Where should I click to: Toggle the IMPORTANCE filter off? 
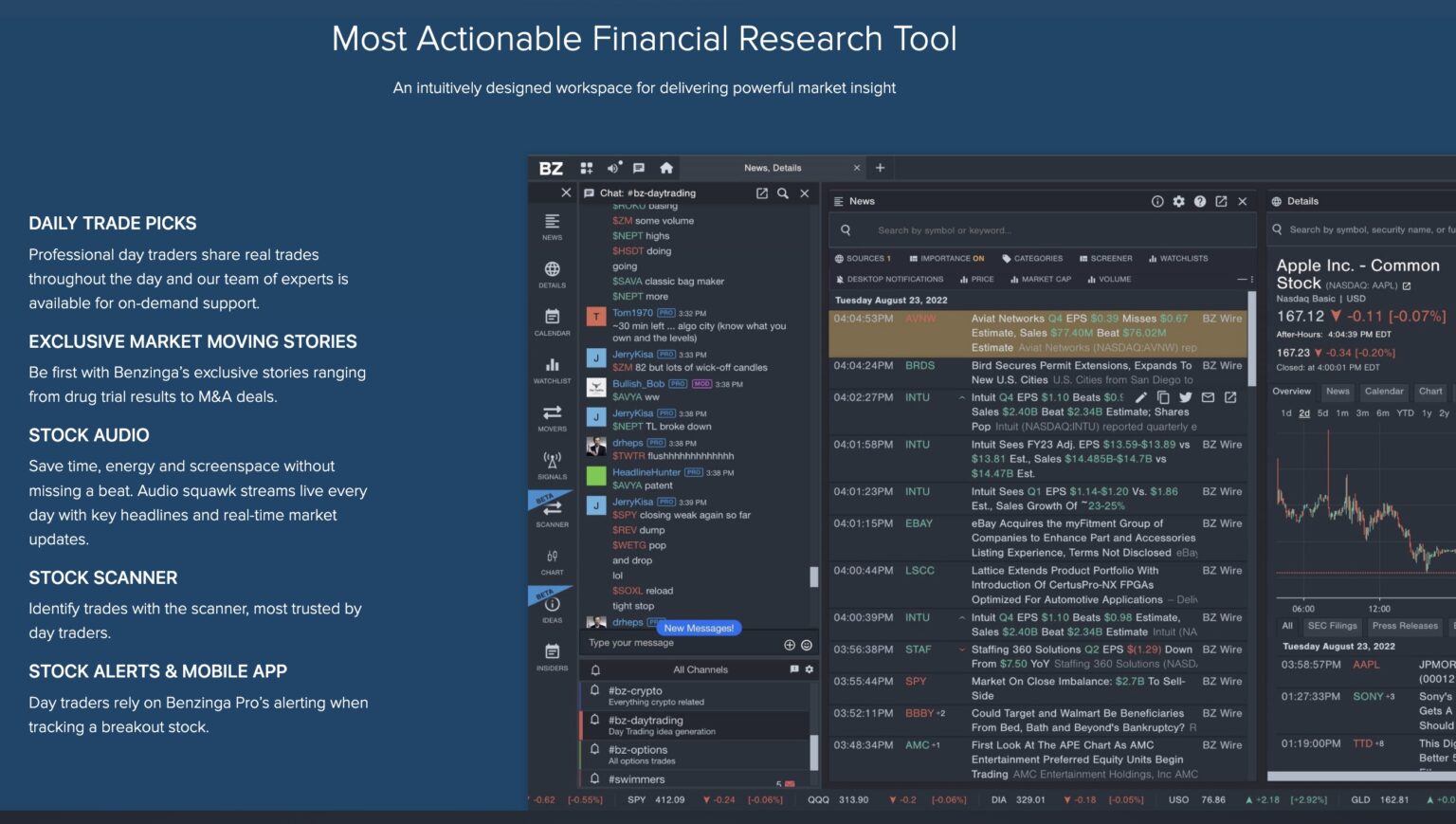(x=946, y=258)
